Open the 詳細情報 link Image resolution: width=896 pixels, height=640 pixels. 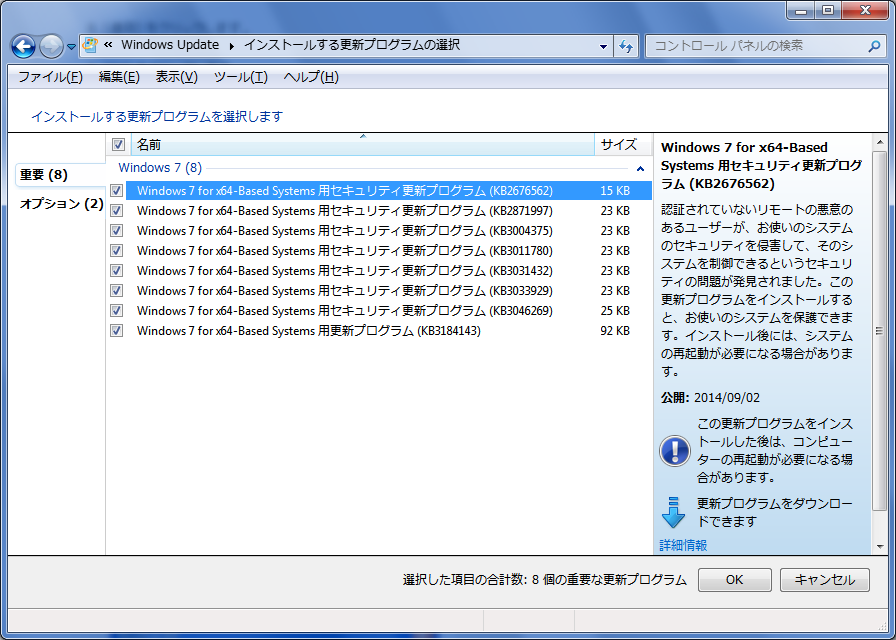[x=683, y=545]
